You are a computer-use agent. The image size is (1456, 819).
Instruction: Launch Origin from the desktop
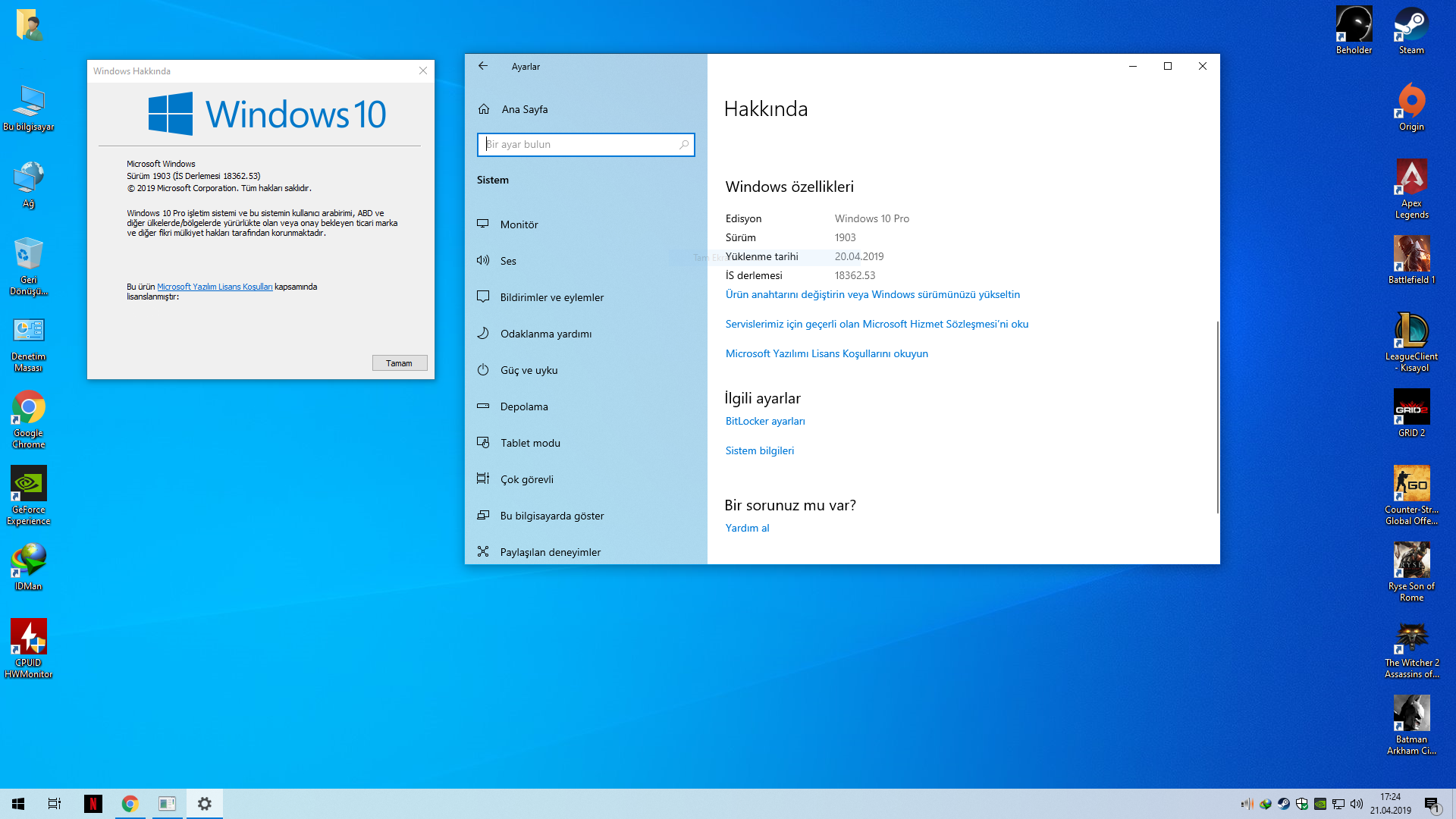[x=1411, y=107]
